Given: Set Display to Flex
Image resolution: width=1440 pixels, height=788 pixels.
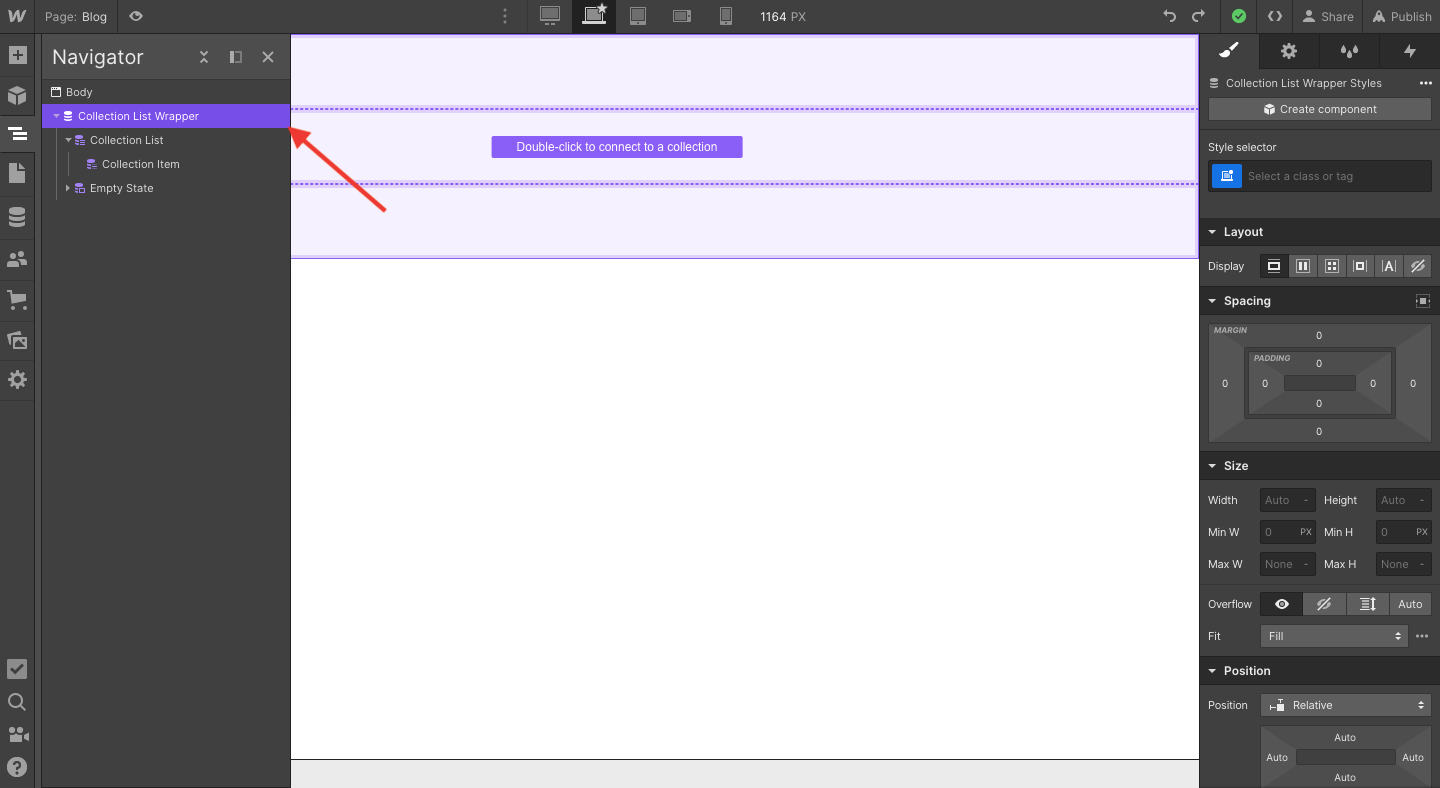Looking at the screenshot, I should coord(1302,266).
